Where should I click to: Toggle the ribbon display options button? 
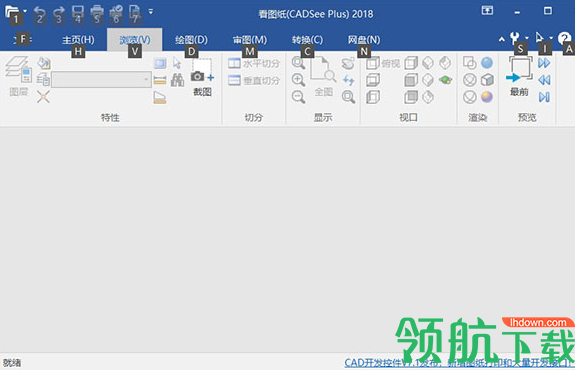pos(487,11)
